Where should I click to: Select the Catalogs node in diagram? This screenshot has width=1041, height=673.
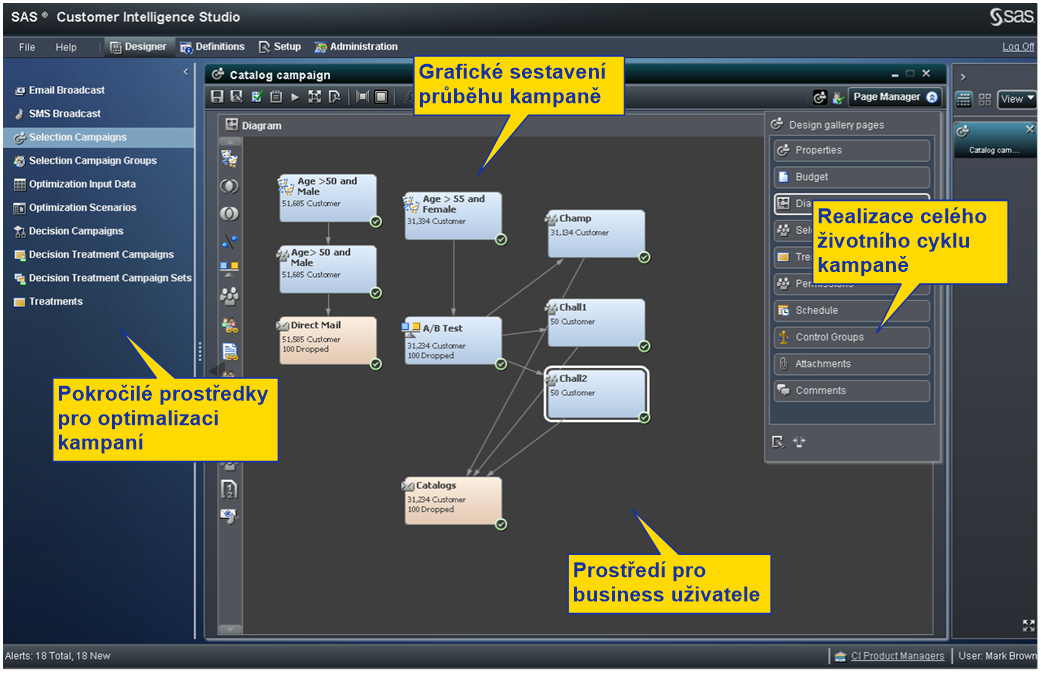[453, 501]
